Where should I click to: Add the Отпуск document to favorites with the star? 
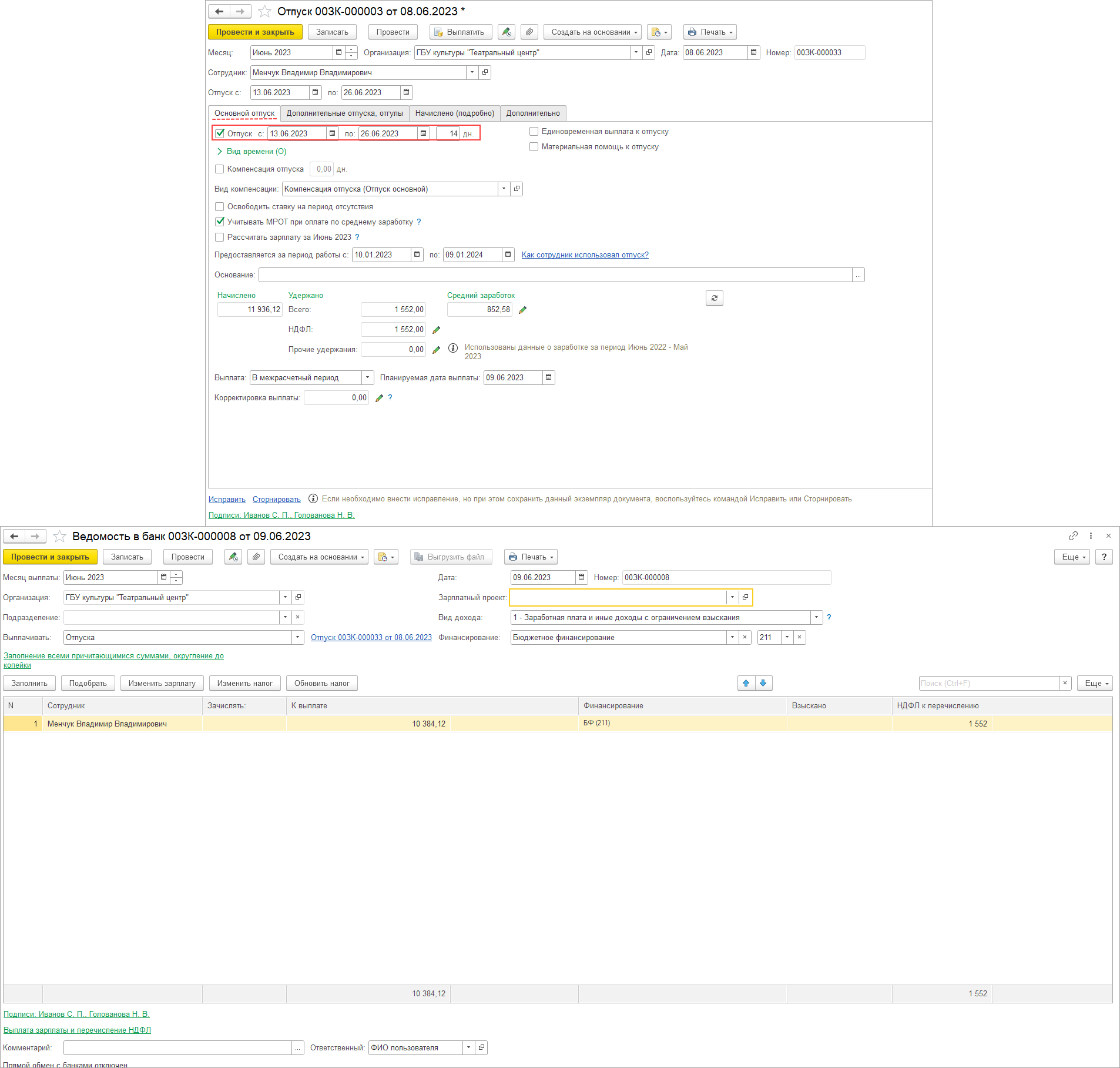(x=265, y=11)
